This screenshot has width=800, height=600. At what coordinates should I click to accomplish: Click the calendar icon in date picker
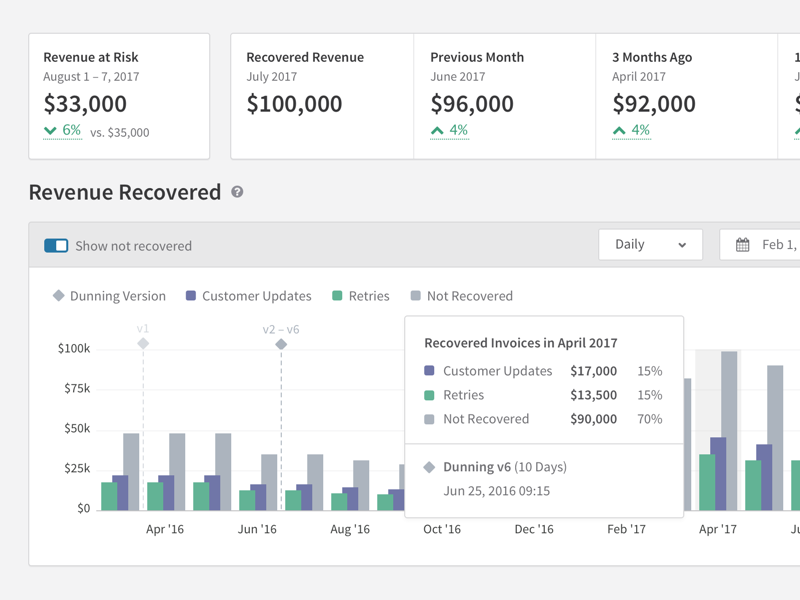742,245
